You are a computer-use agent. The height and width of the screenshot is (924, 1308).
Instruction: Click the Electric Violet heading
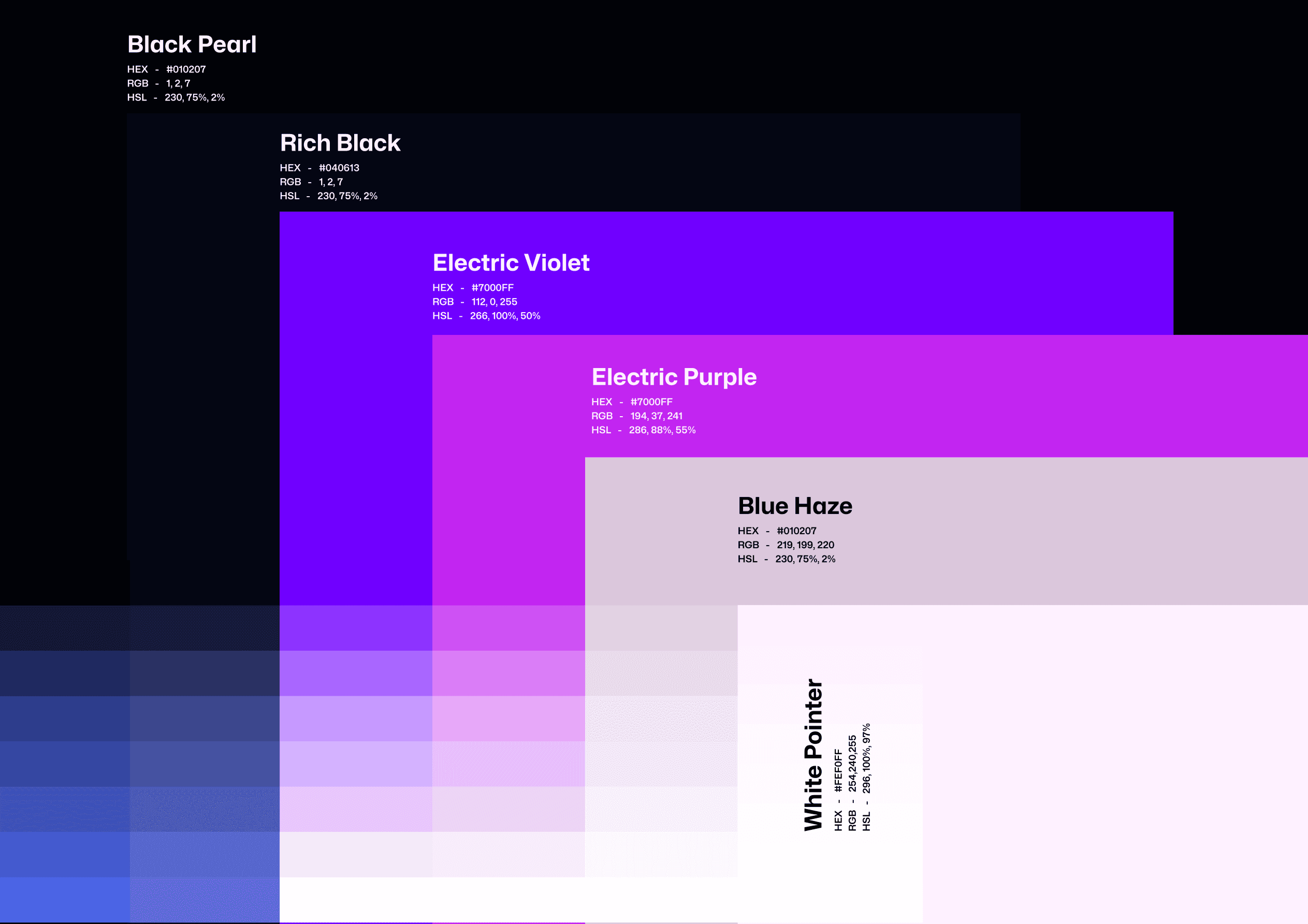coord(511,263)
